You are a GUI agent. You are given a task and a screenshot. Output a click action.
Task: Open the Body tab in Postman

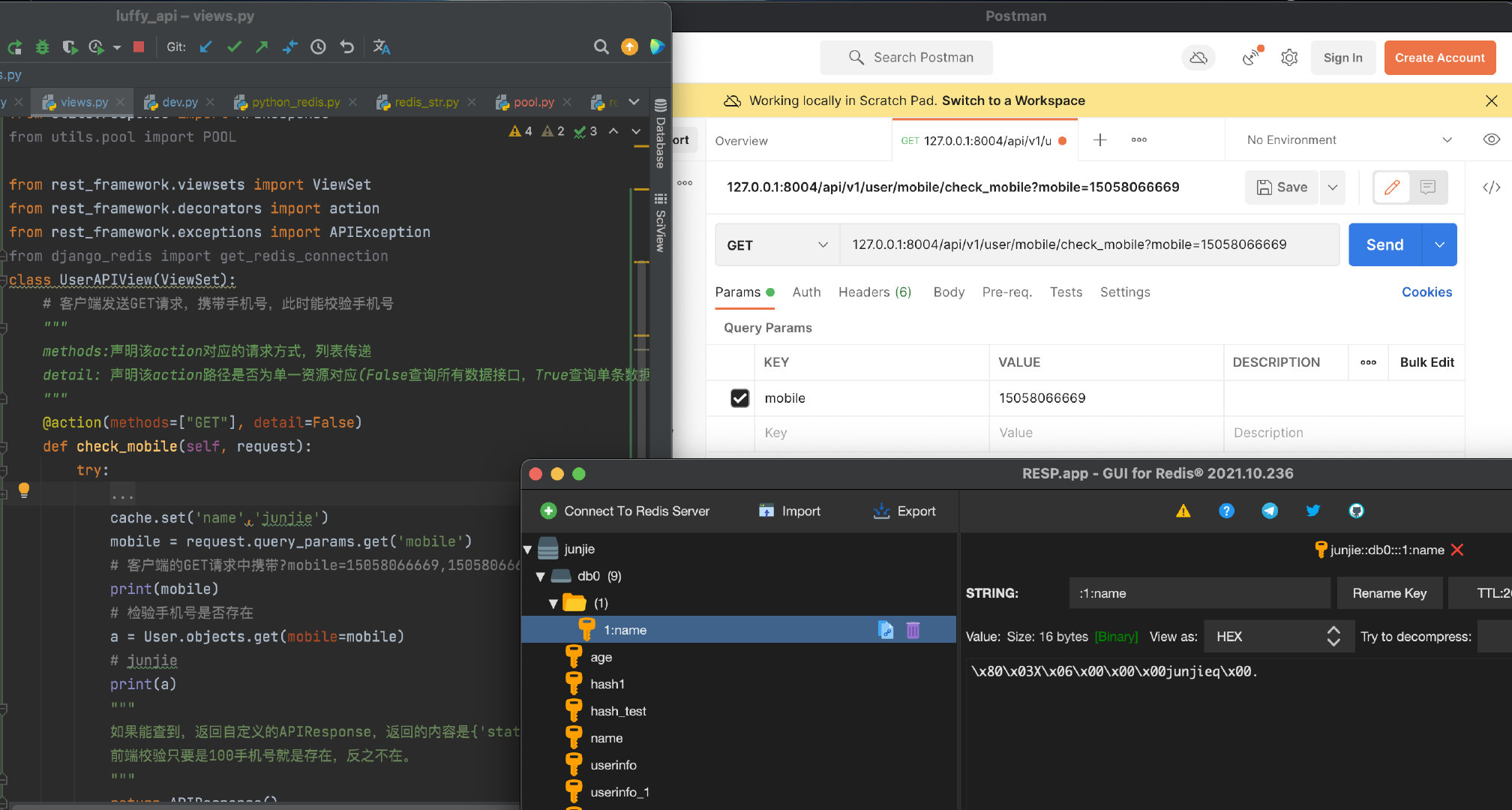click(949, 292)
